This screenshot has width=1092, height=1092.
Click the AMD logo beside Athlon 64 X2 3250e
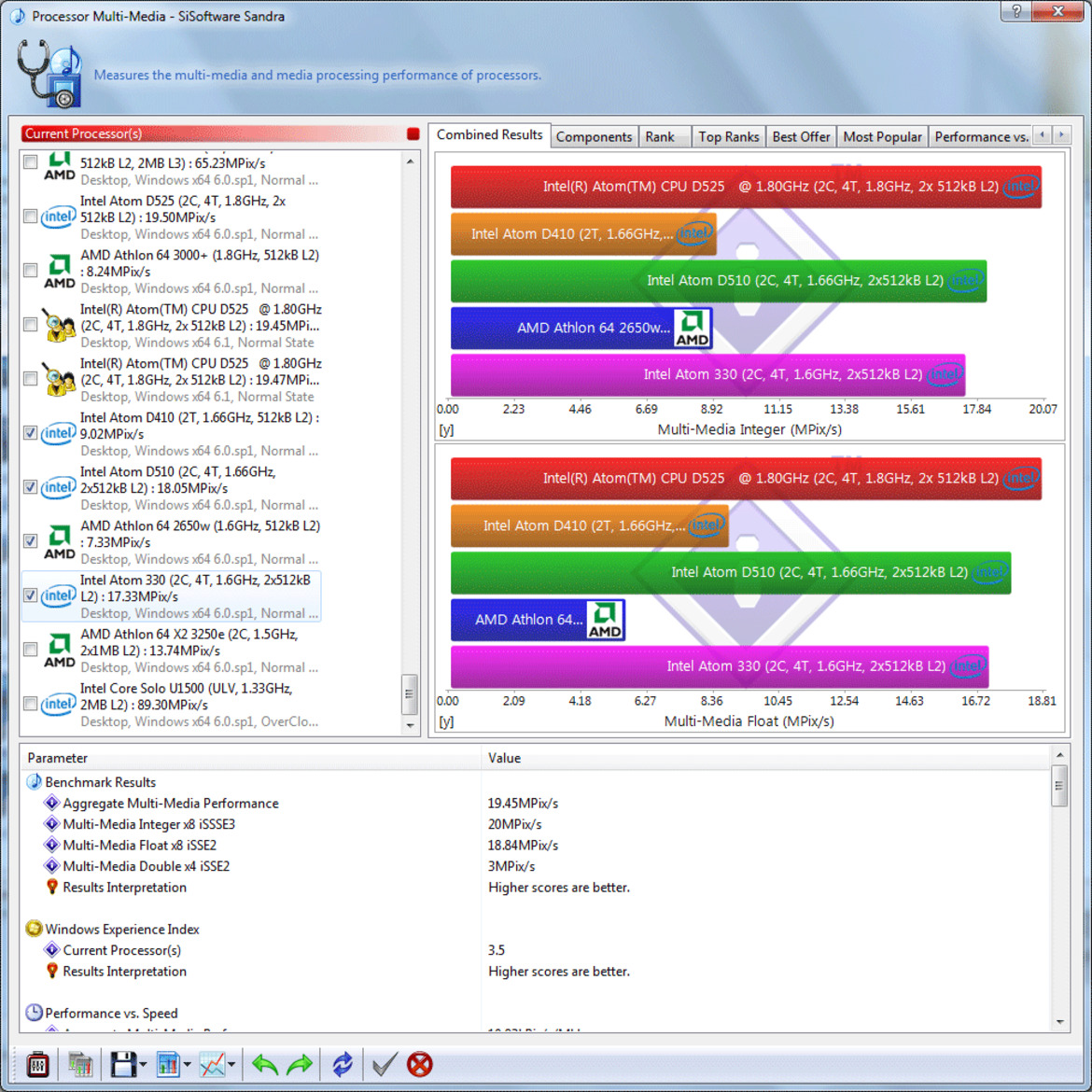pyautogui.click(x=60, y=651)
